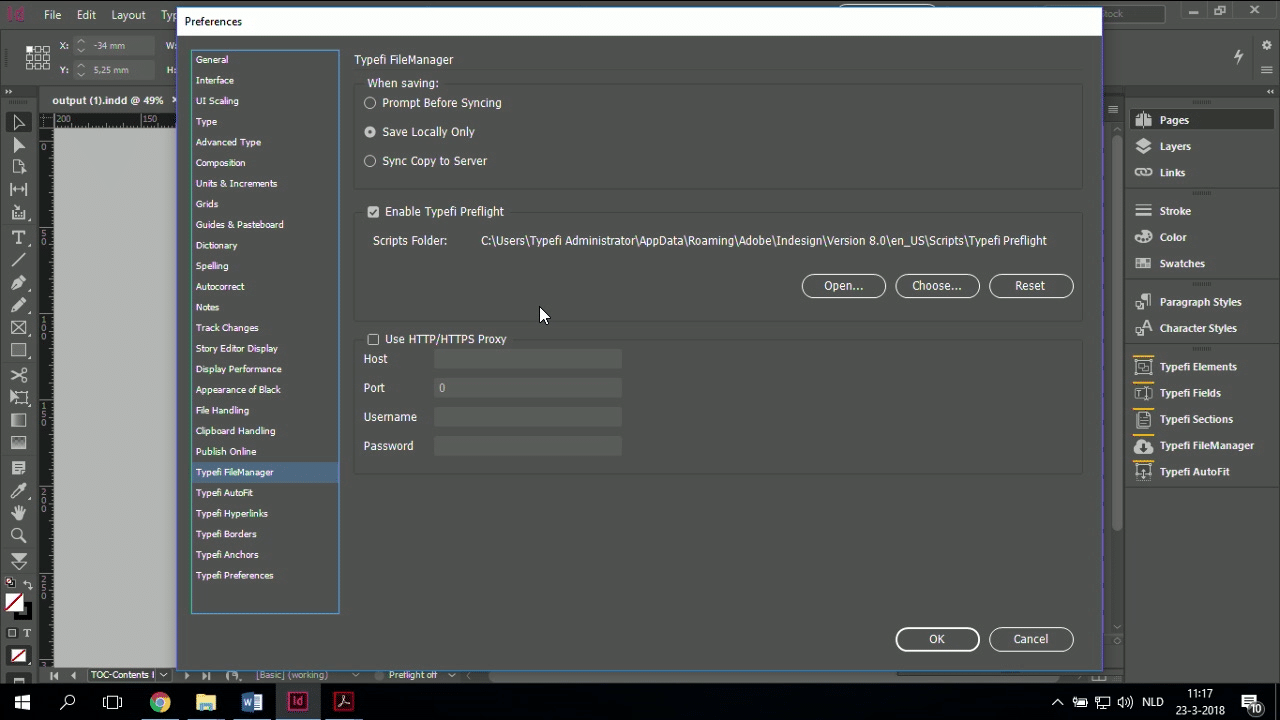The width and height of the screenshot is (1280, 720).
Task: Open Units & Increments preferences
Action: pyautogui.click(x=265, y=183)
